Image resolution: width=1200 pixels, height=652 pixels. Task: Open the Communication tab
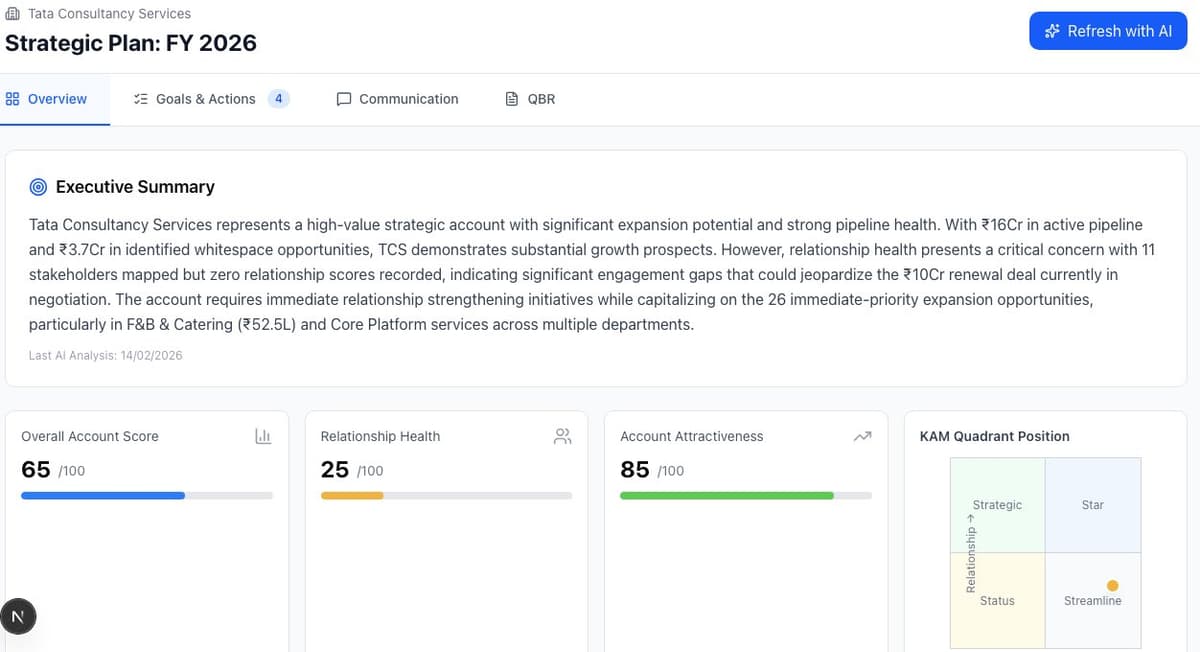click(408, 99)
